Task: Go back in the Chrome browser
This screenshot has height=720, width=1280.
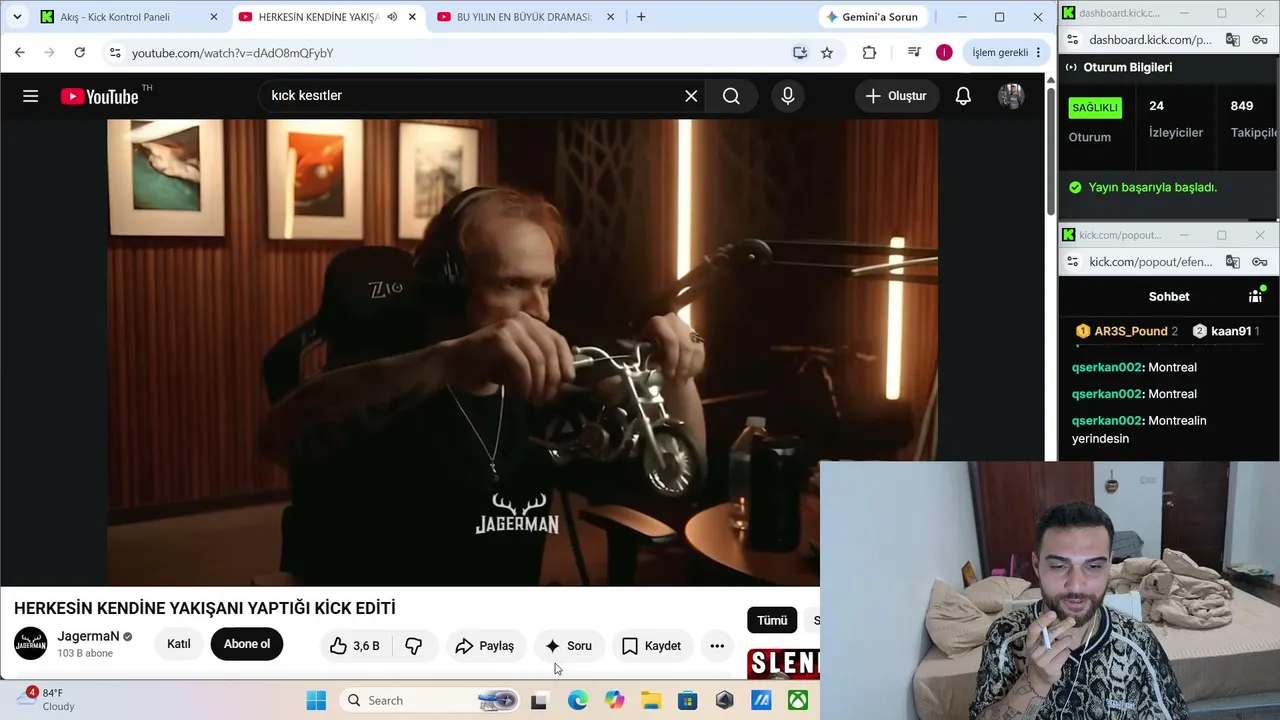Action: tap(20, 52)
